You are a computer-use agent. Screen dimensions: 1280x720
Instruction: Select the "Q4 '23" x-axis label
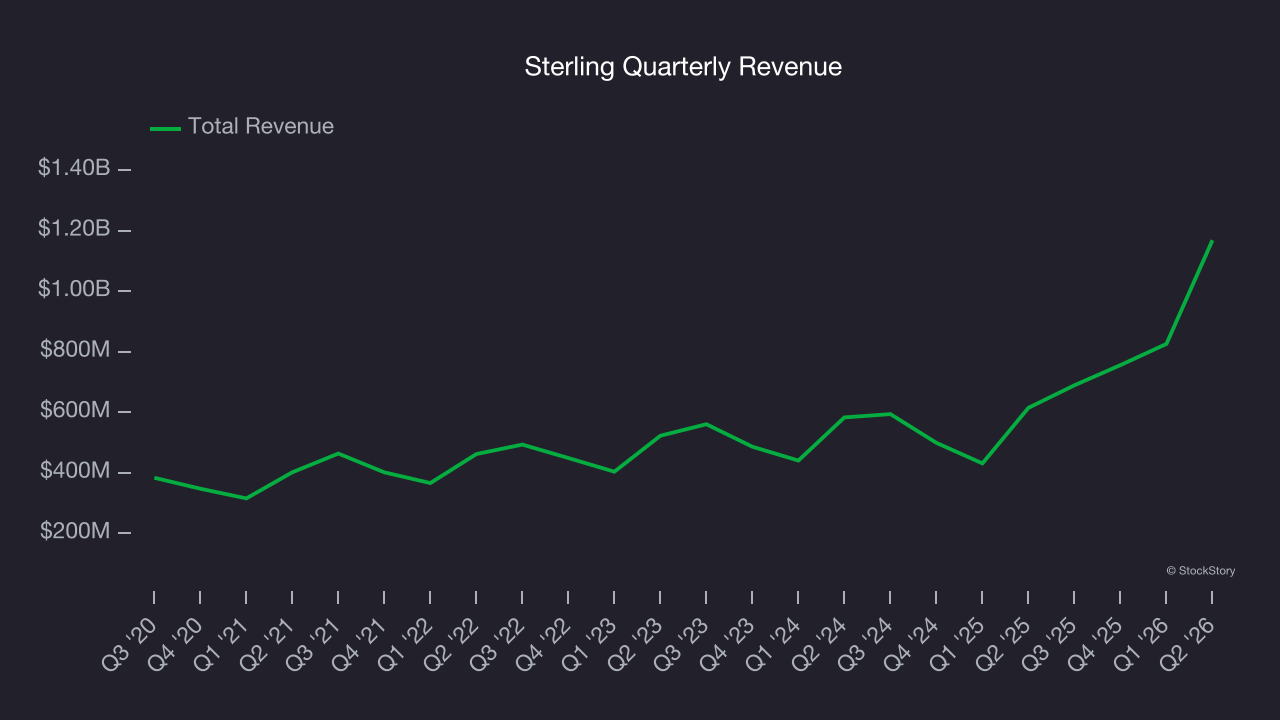click(x=729, y=643)
